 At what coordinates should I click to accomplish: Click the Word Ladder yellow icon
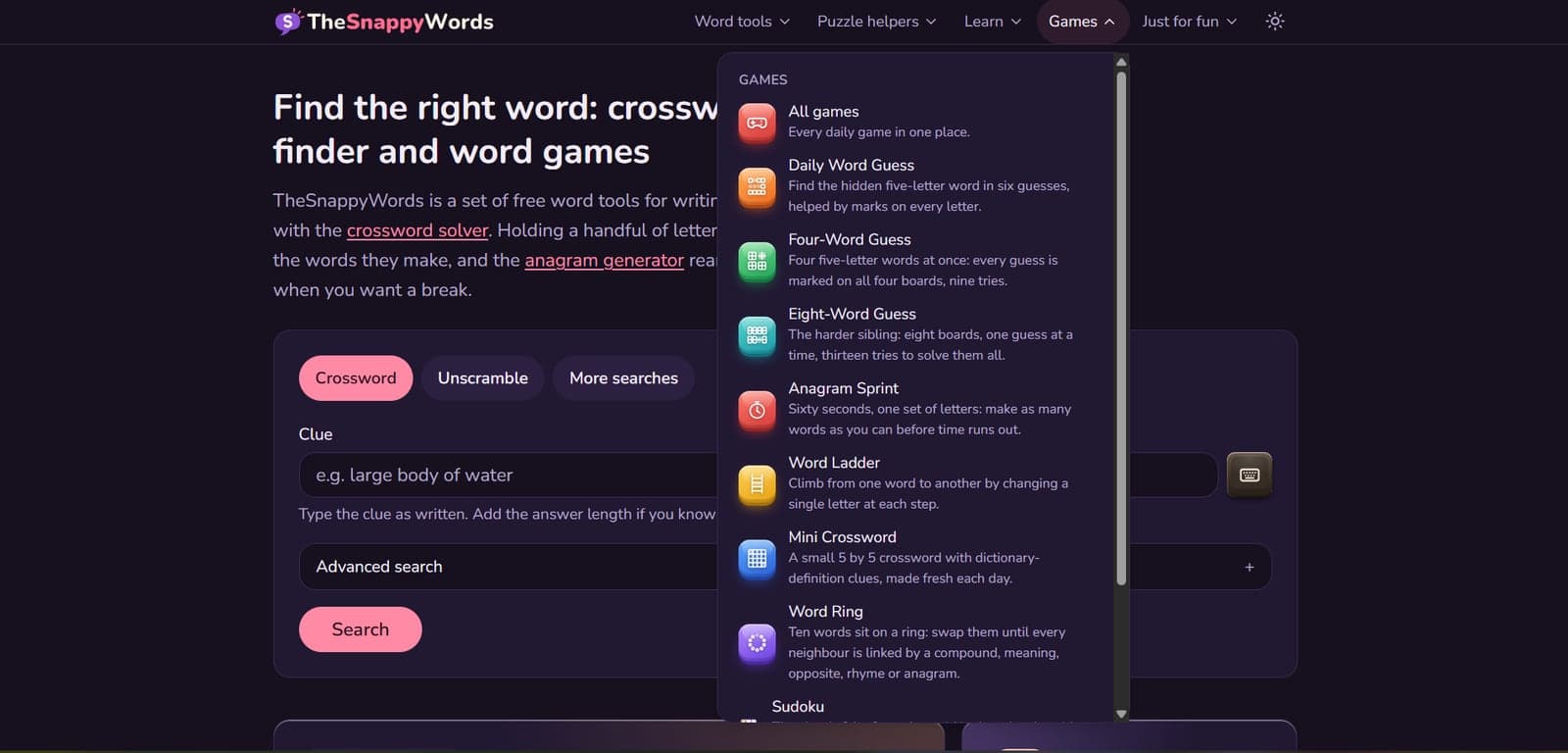[x=757, y=484]
